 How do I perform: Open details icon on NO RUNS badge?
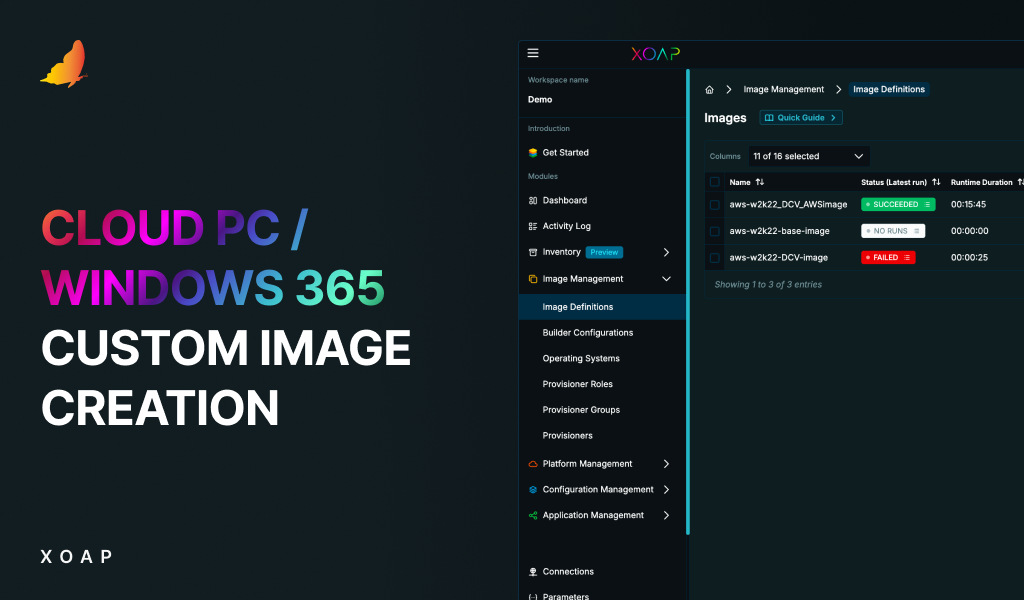point(916,231)
